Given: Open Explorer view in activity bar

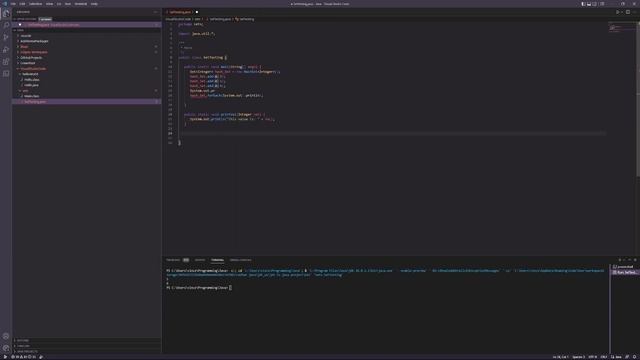Looking at the screenshot, I should [6, 13].
